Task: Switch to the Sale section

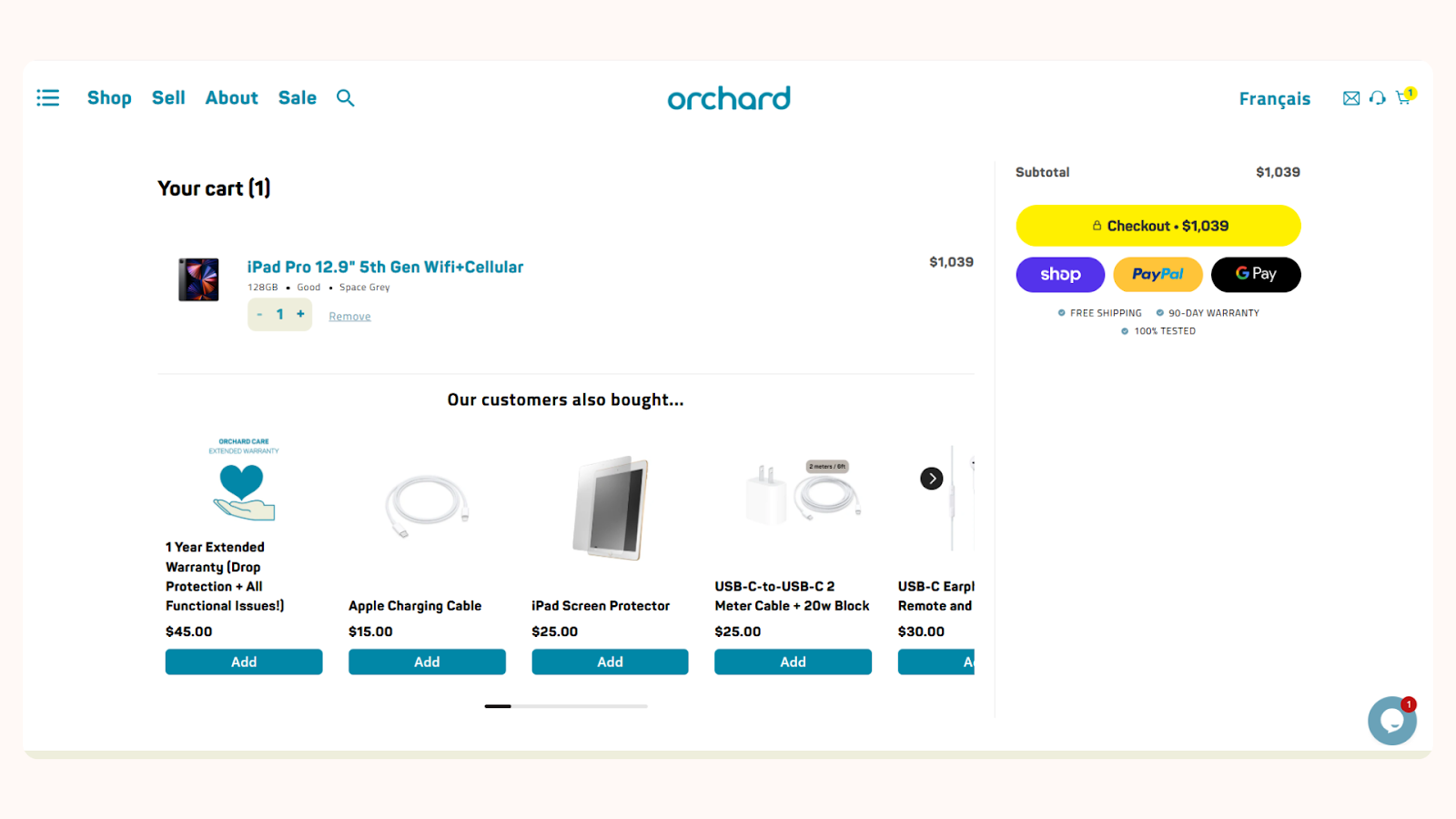Action: (x=297, y=97)
